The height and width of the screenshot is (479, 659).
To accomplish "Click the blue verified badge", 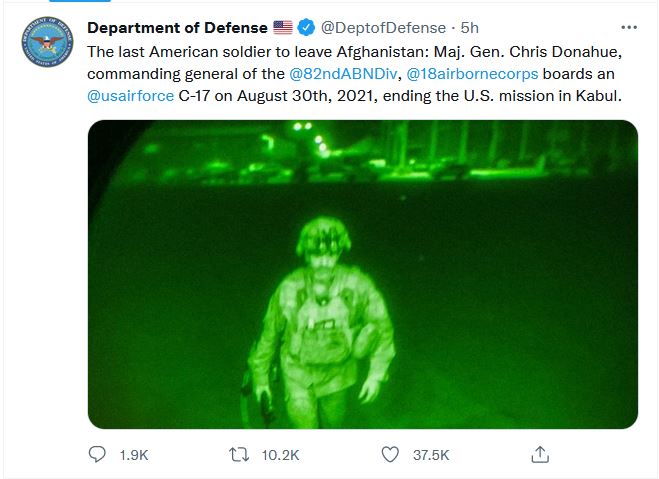I will (x=305, y=27).
